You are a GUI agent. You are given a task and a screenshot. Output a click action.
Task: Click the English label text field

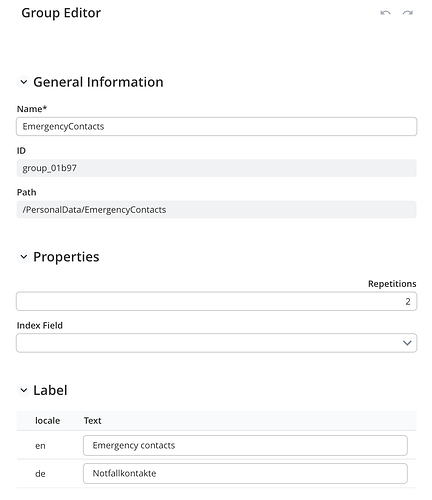click(245, 445)
